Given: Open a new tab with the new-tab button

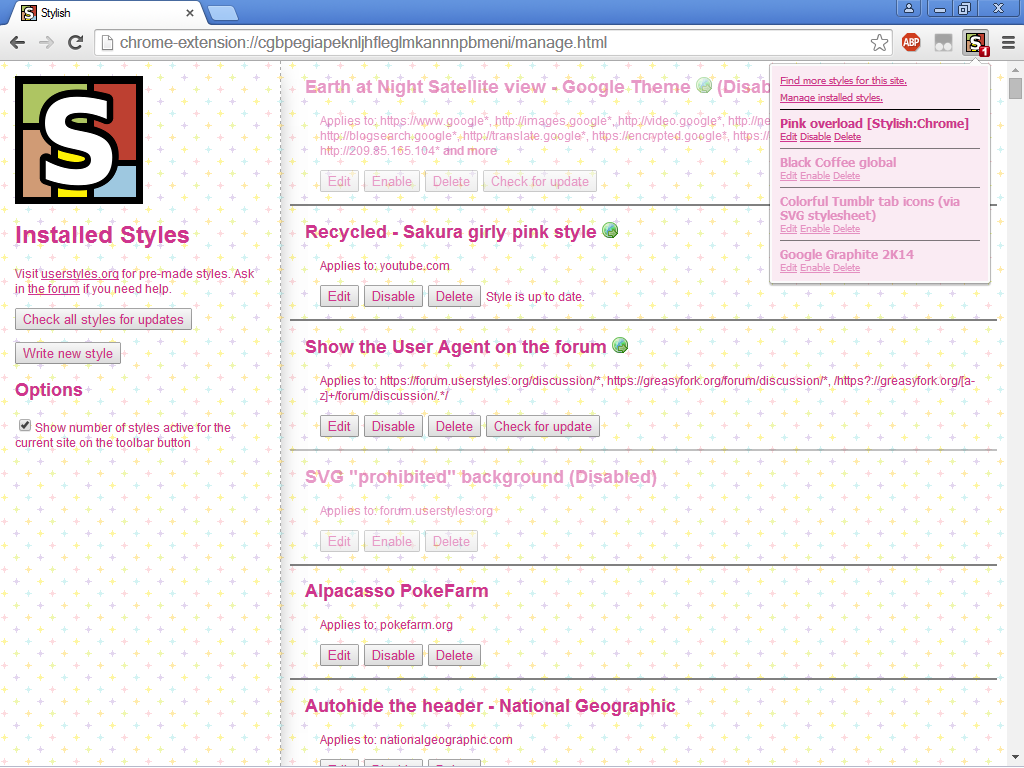Looking at the screenshot, I should coord(223,13).
